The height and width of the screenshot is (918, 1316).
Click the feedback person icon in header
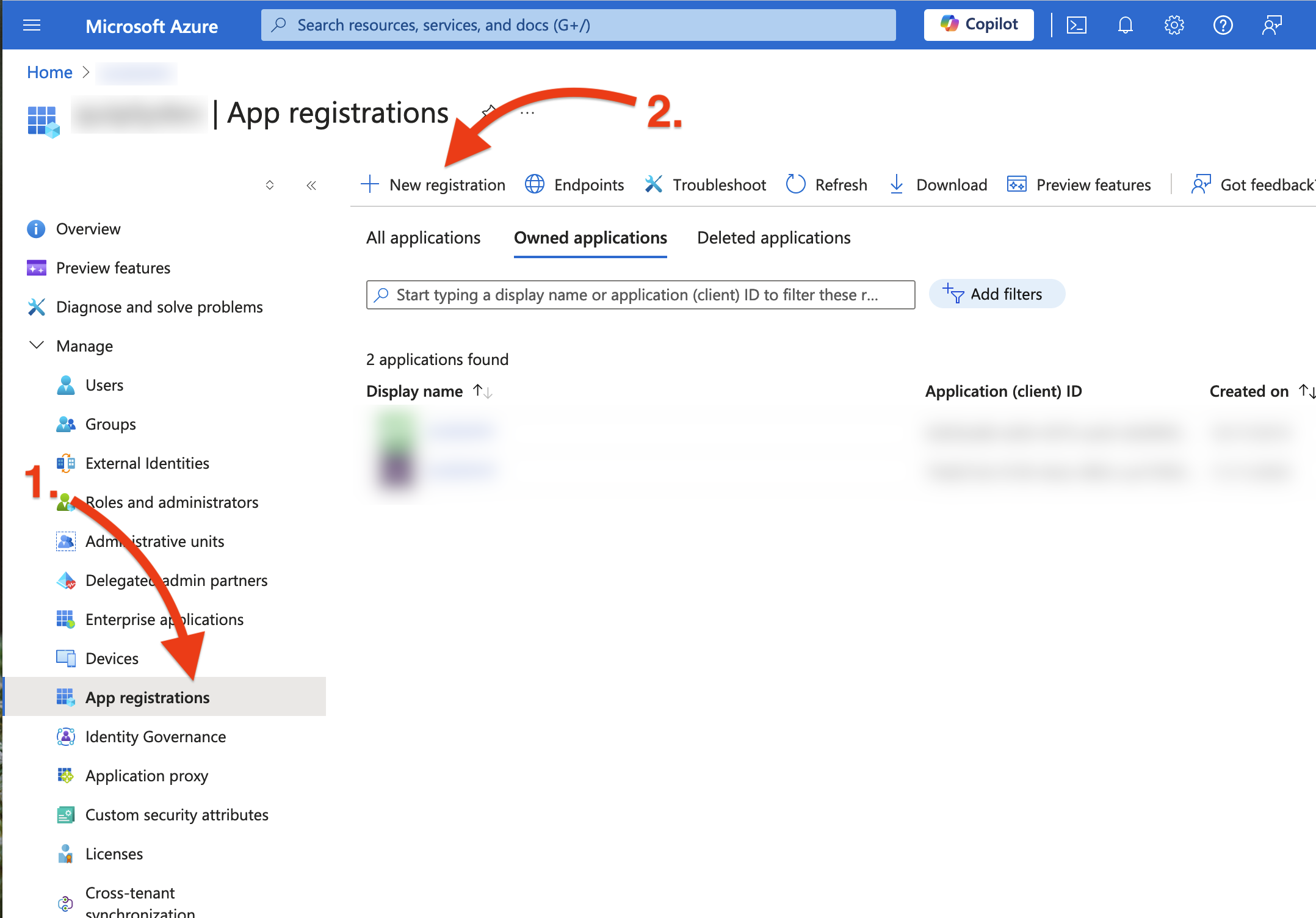[x=1272, y=25]
